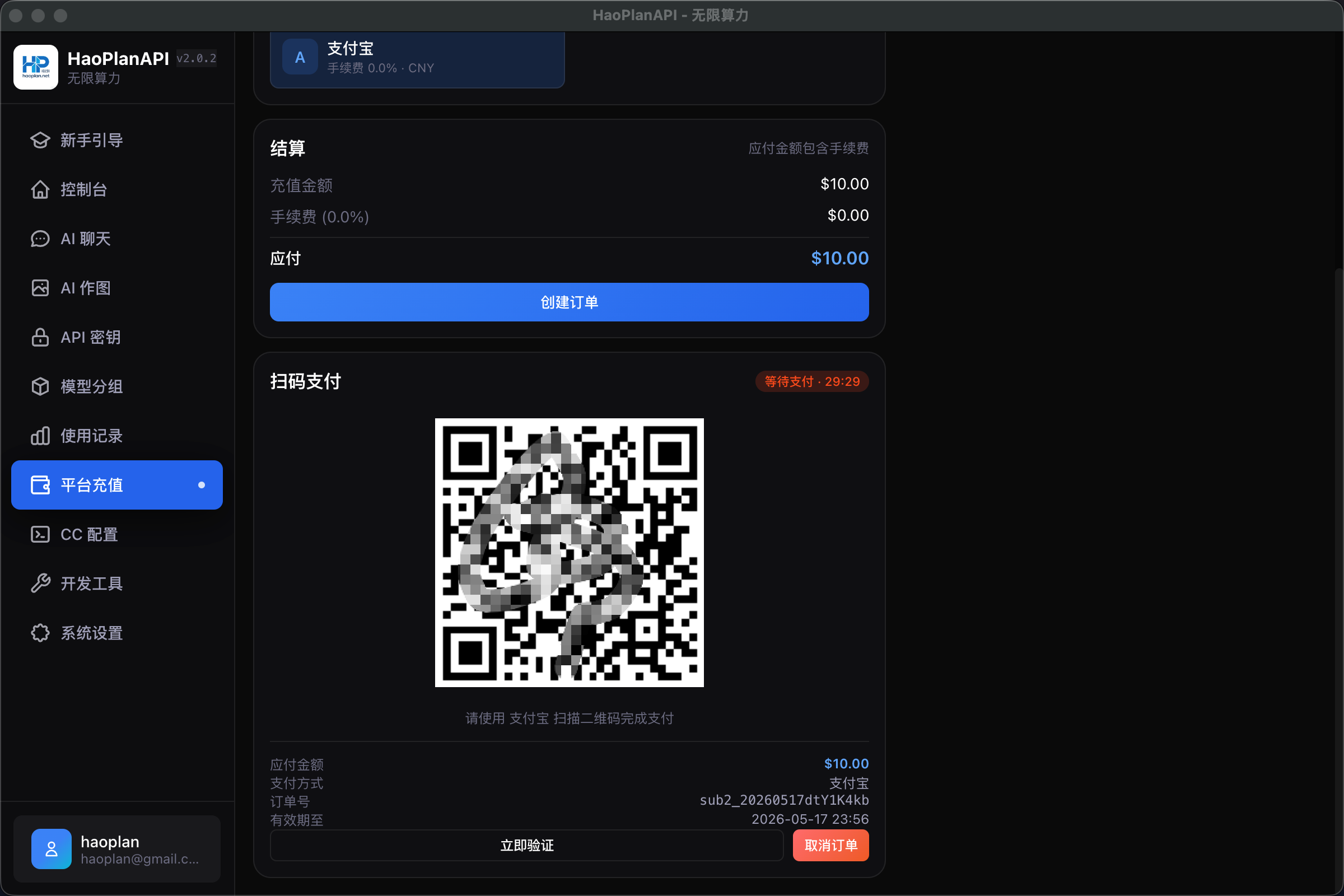Screen dimensions: 1344x896
Task: Click the haoplan@gmail.c... email text
Action: coord(140,859)
